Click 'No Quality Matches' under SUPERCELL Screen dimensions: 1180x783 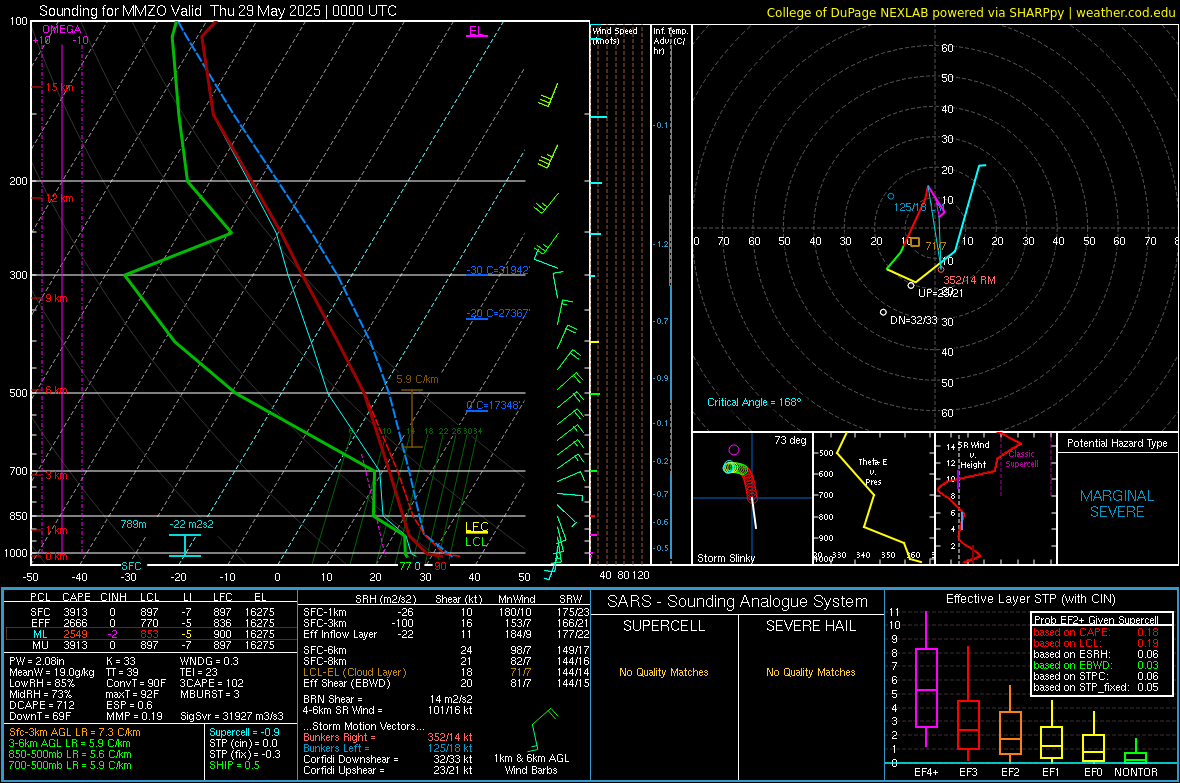(664, 672)
